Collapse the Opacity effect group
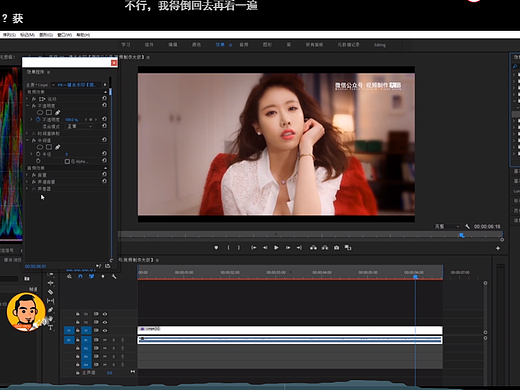This screenshot has height=390, width=520. pos(27,106)
